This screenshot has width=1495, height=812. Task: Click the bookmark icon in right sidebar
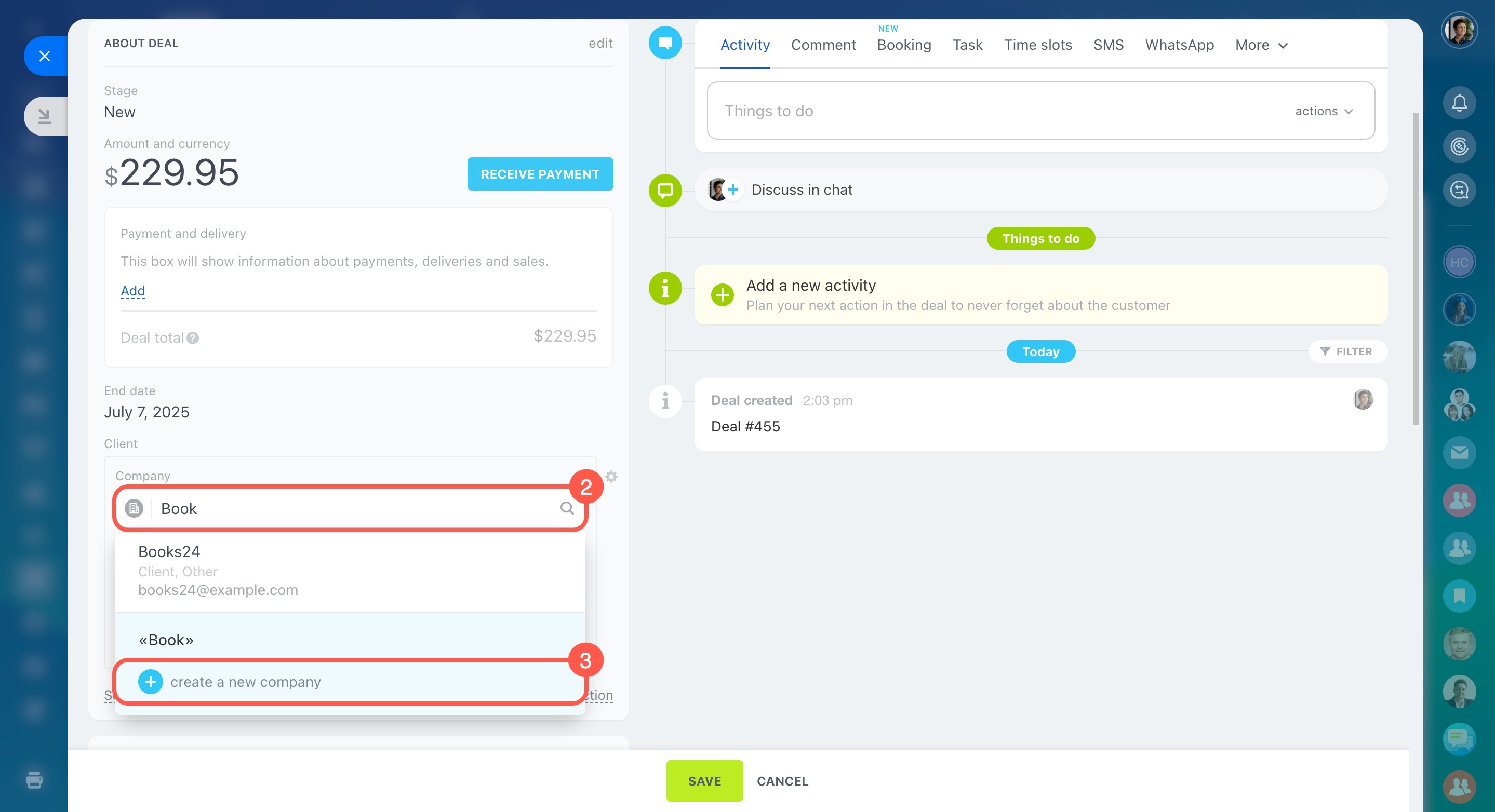(x=1459, y=596)
